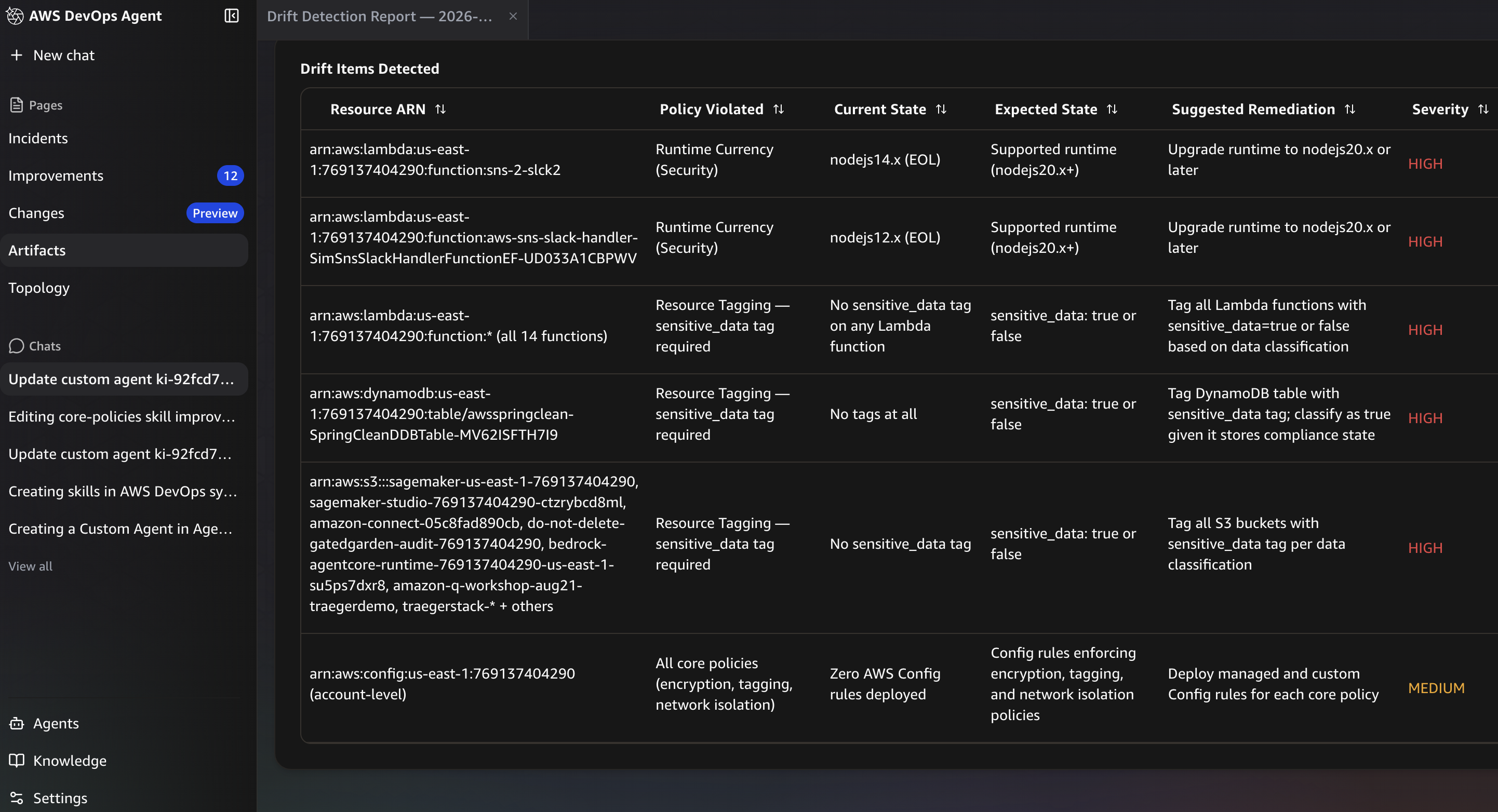Click the Knowledge book icon
The image size is (1498, 812).
tap(17, 760)
